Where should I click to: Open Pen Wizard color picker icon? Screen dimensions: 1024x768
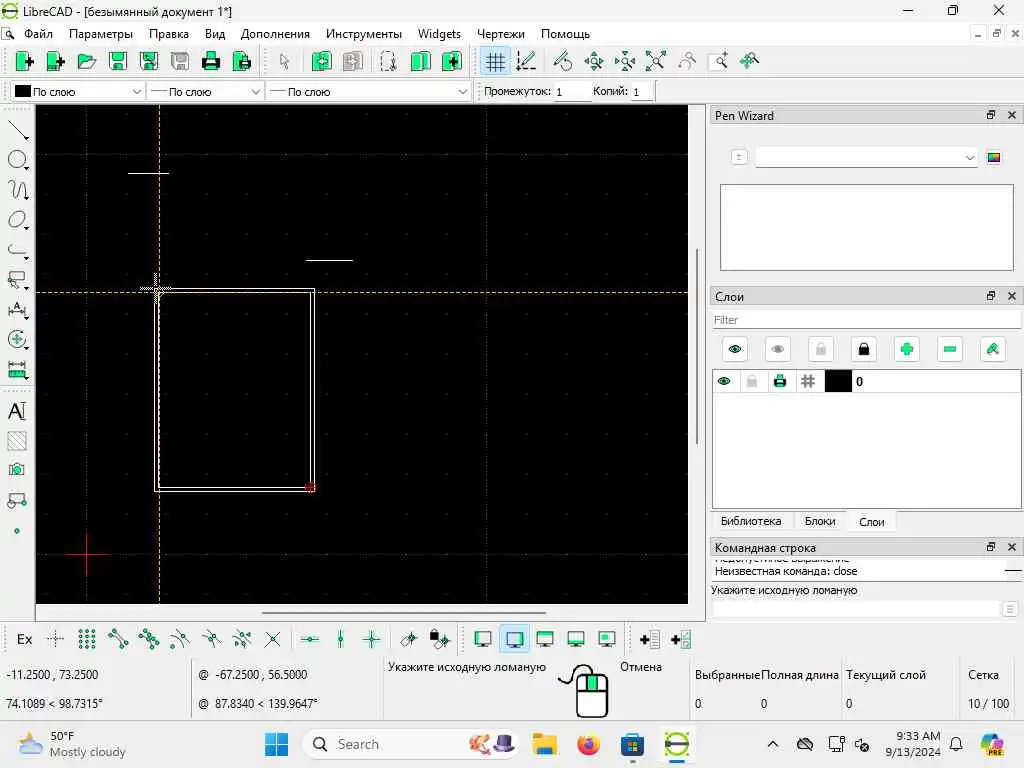point(994,157)
